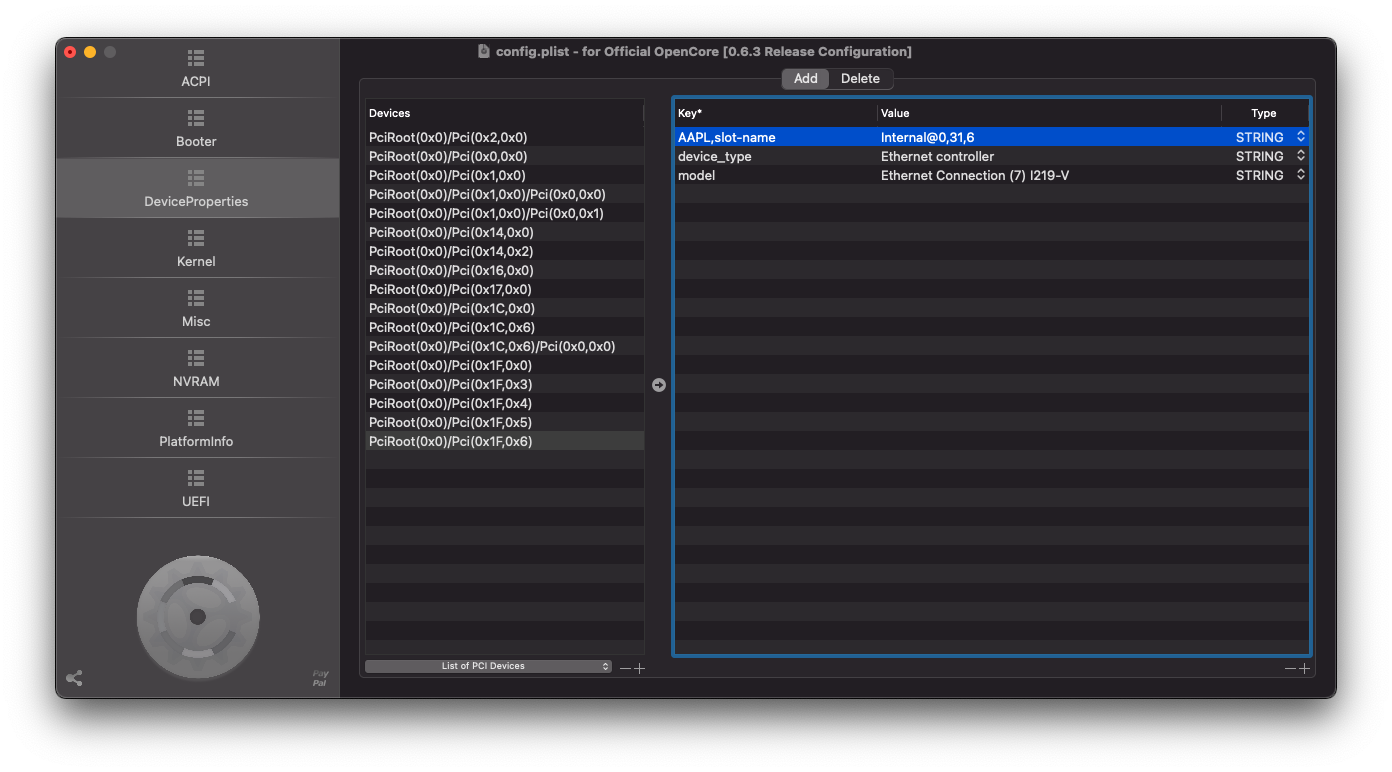Screen dimensions: 1392x772
Task: Click the plus button under the Devices list
Action: click(640, 668)
